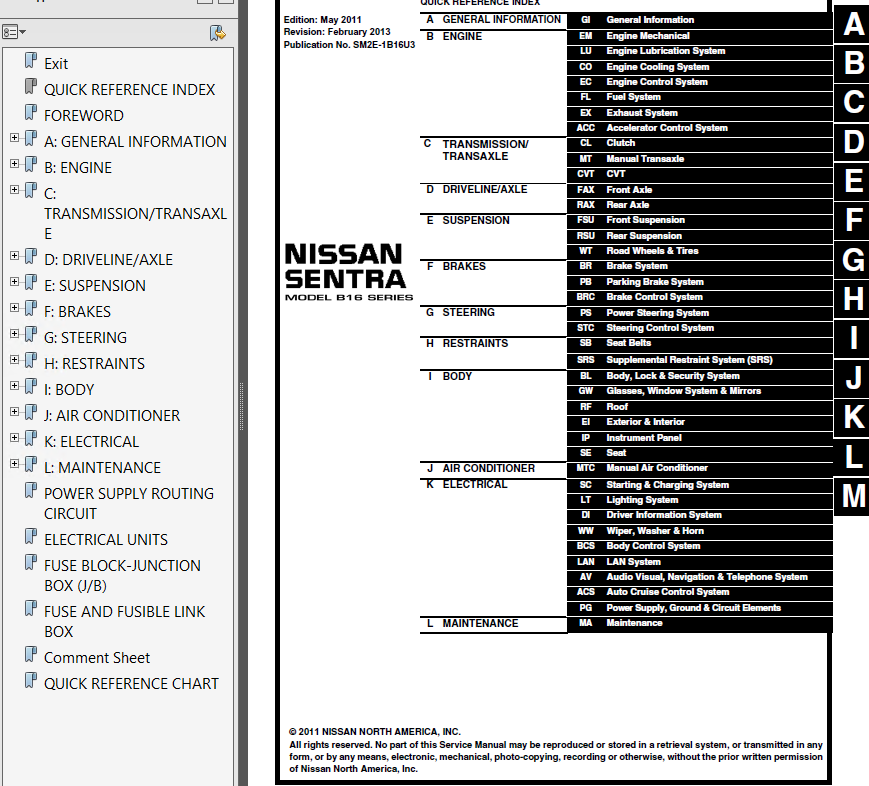Click bookmark icon beside L: MAINTENANCE
The width and height of the screenshot is (869, 786).
[31, 465]
